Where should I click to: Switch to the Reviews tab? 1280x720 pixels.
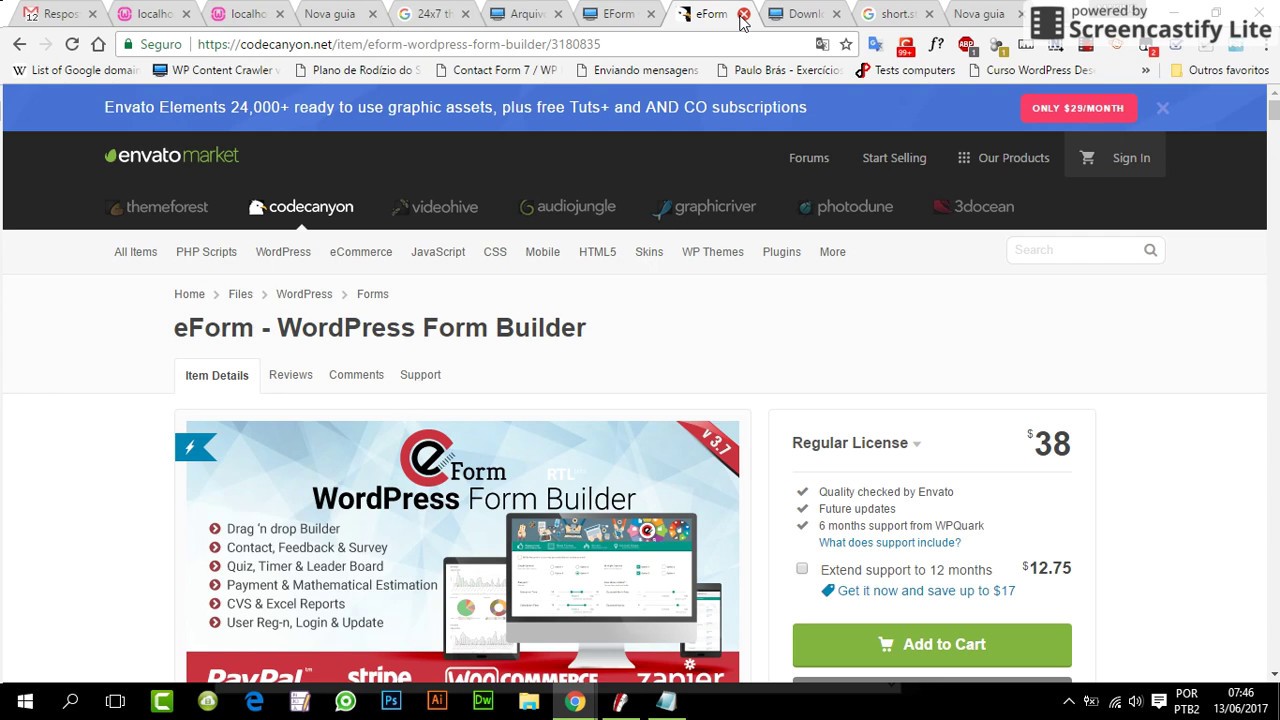[x=291, y=375]
